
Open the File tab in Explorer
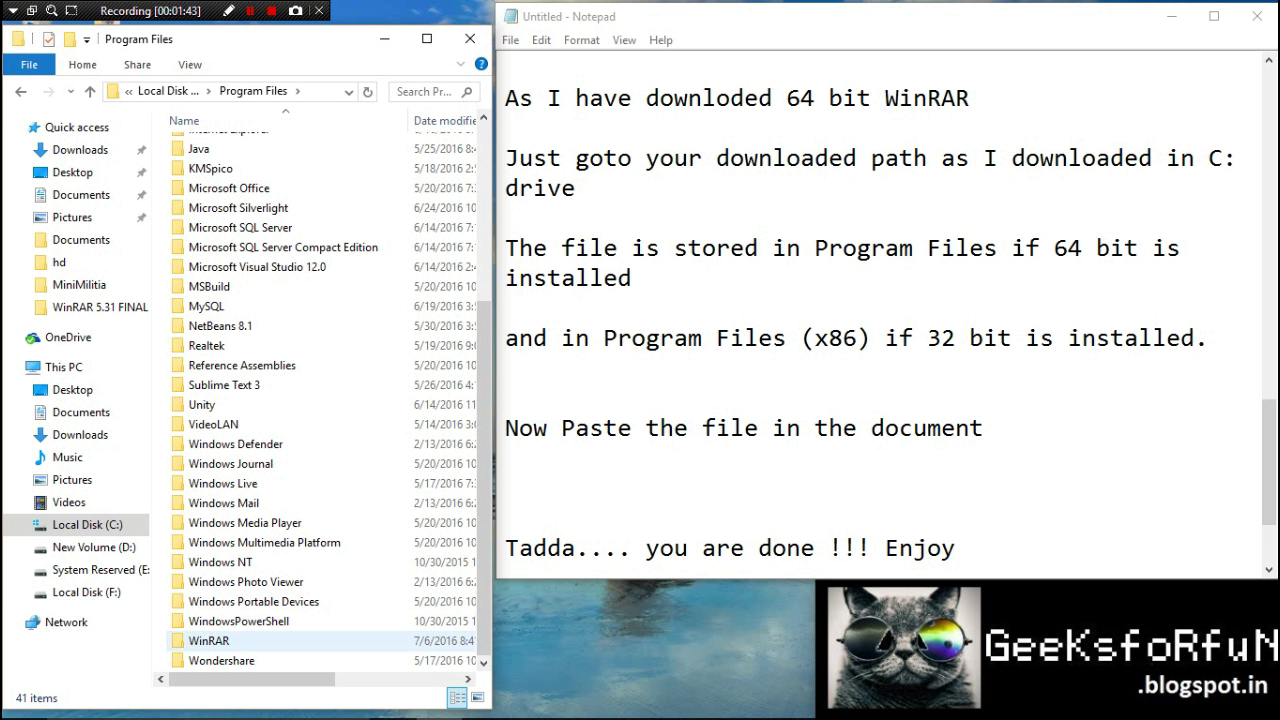click(x=29, y=64)
